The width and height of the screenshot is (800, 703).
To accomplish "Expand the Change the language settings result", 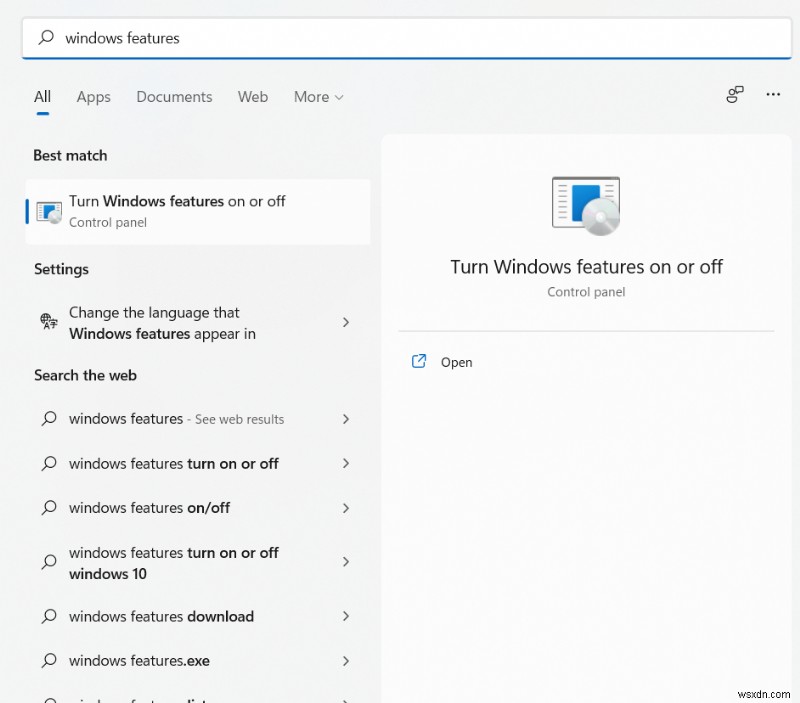I will [x=346, y=323].
